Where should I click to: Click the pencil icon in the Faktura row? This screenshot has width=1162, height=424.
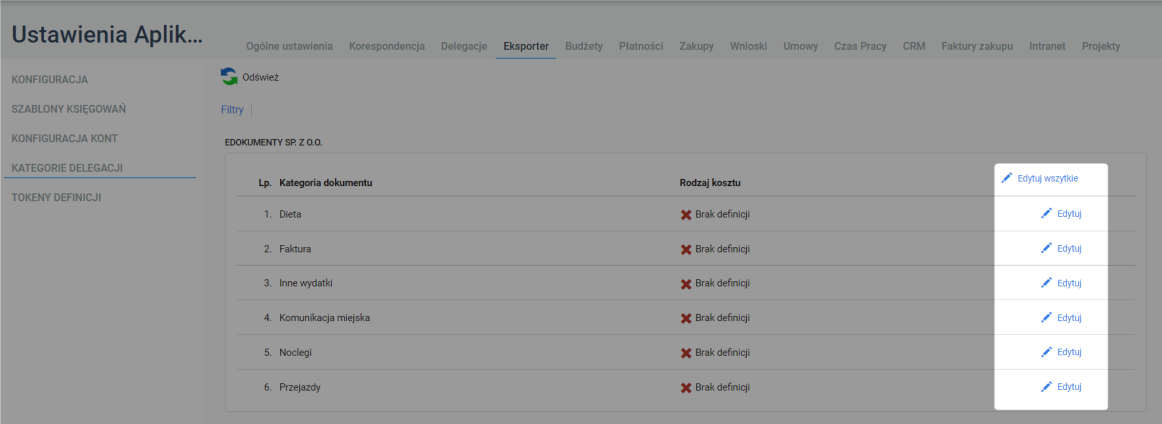pyautogui.click(x=1046, y=248)
